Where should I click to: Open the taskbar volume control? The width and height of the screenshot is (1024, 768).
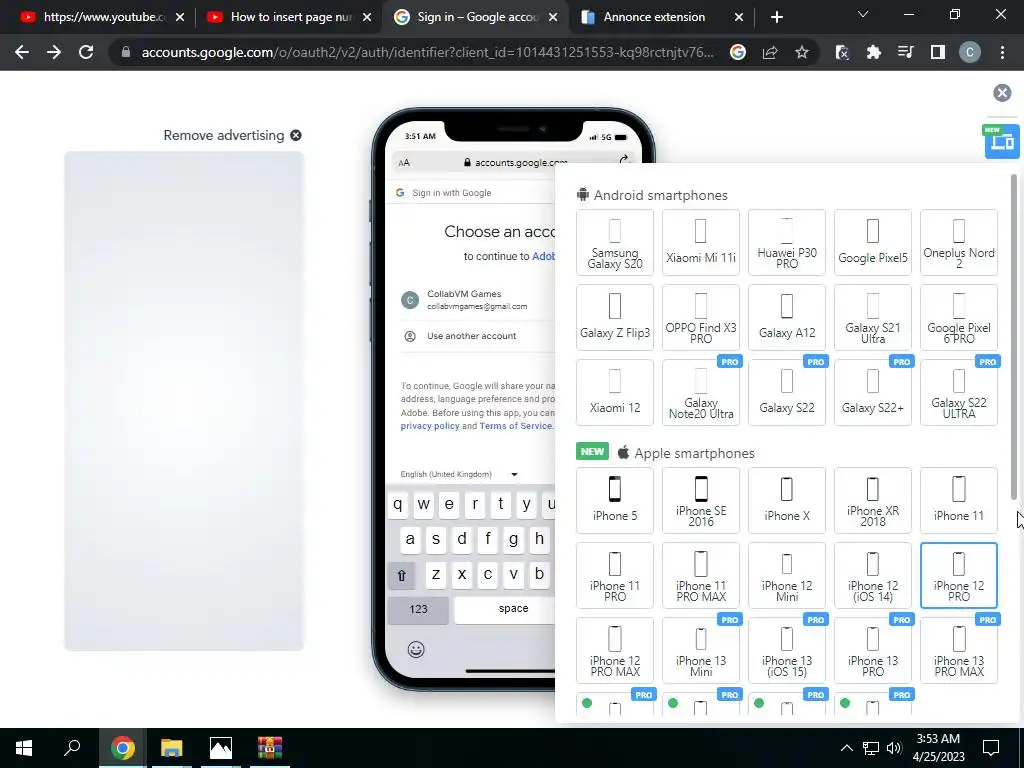click(x=894, y=748)
